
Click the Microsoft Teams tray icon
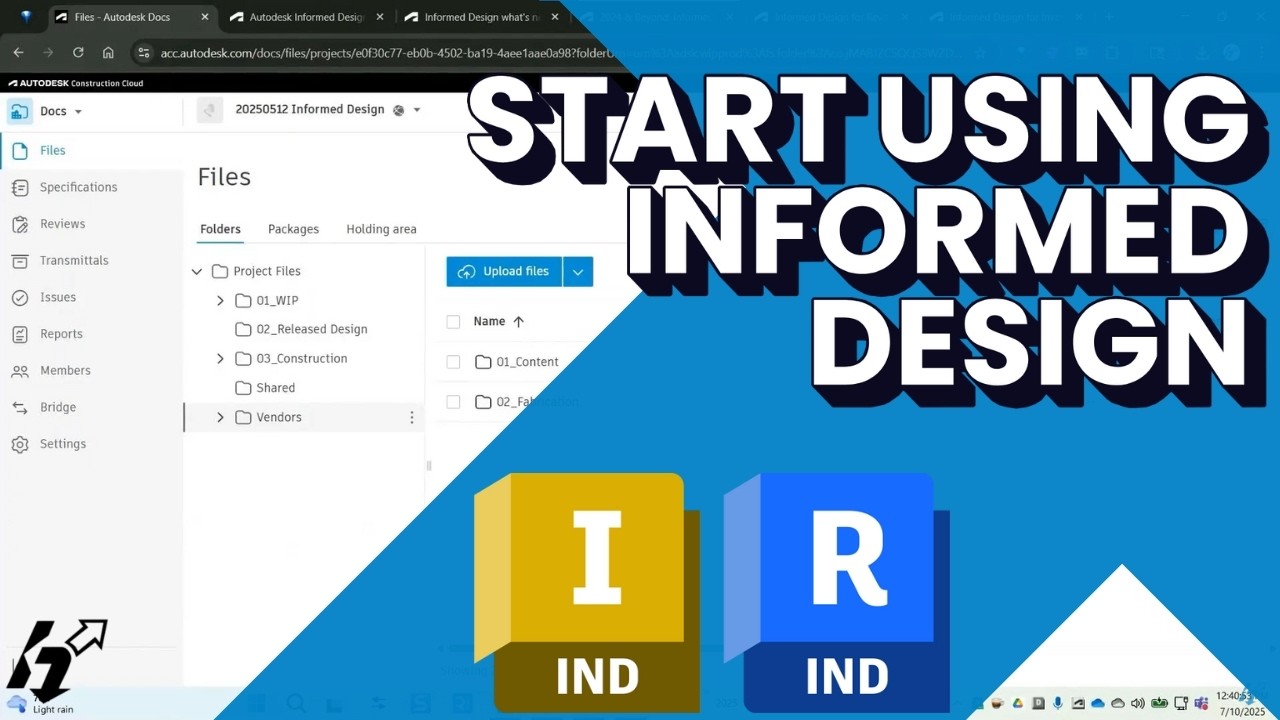tap(1200, 704)
